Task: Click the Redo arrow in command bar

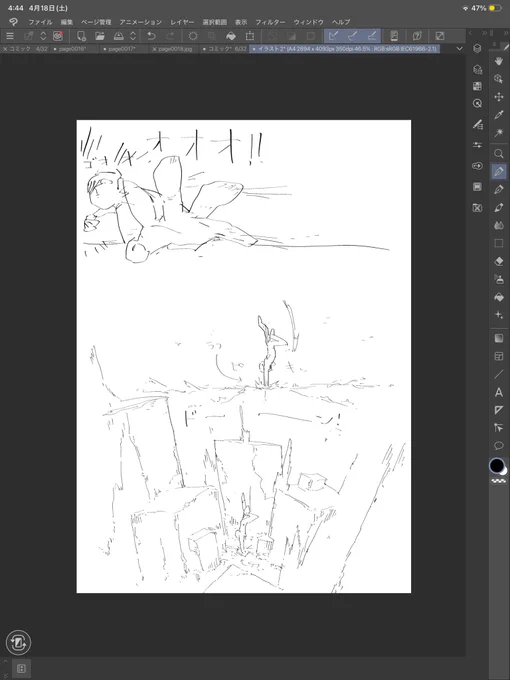Action: pos(170,36)
